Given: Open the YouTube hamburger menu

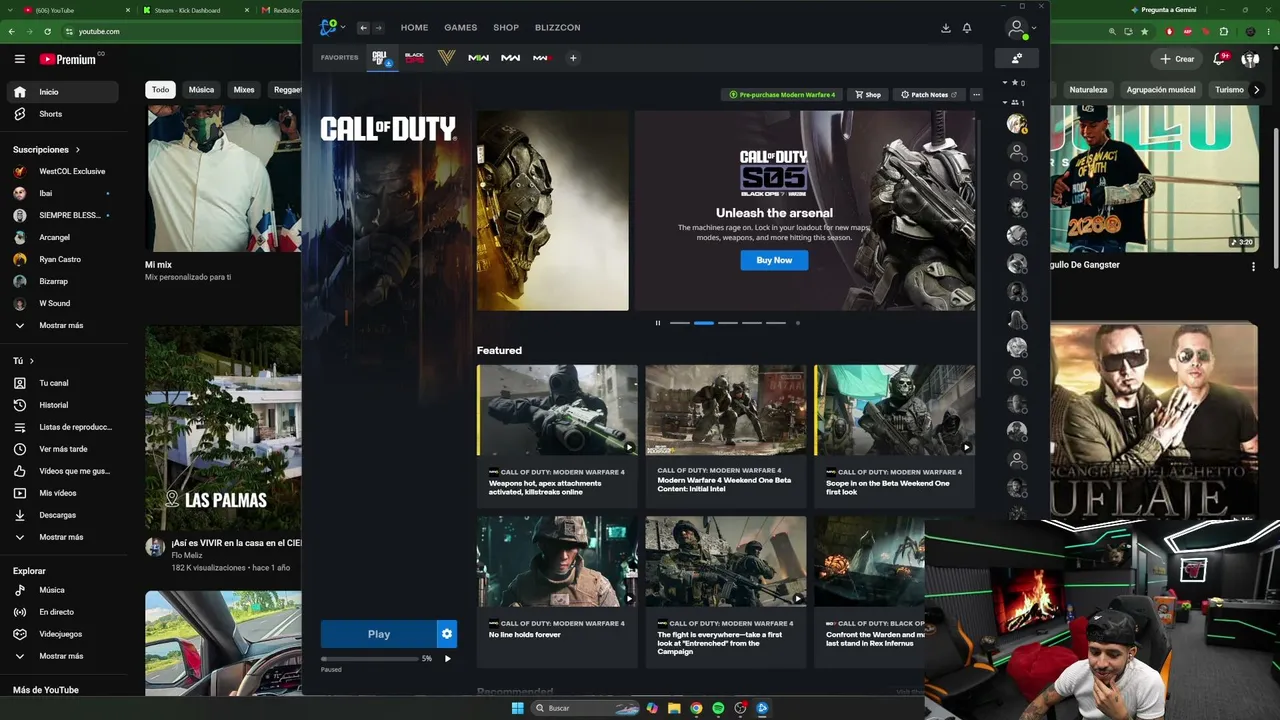Looking at the screenshot, I should click(x=20, y=59).
